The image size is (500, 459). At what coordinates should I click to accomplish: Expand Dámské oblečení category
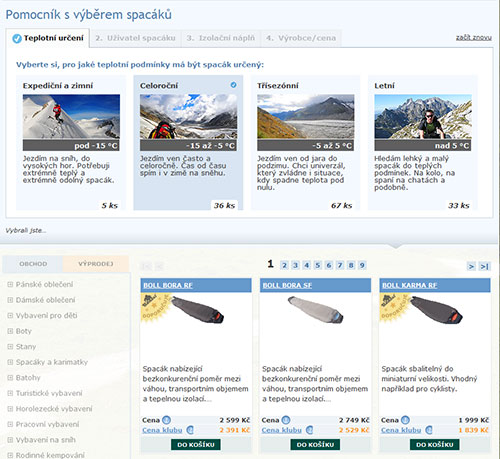point(10,300)
